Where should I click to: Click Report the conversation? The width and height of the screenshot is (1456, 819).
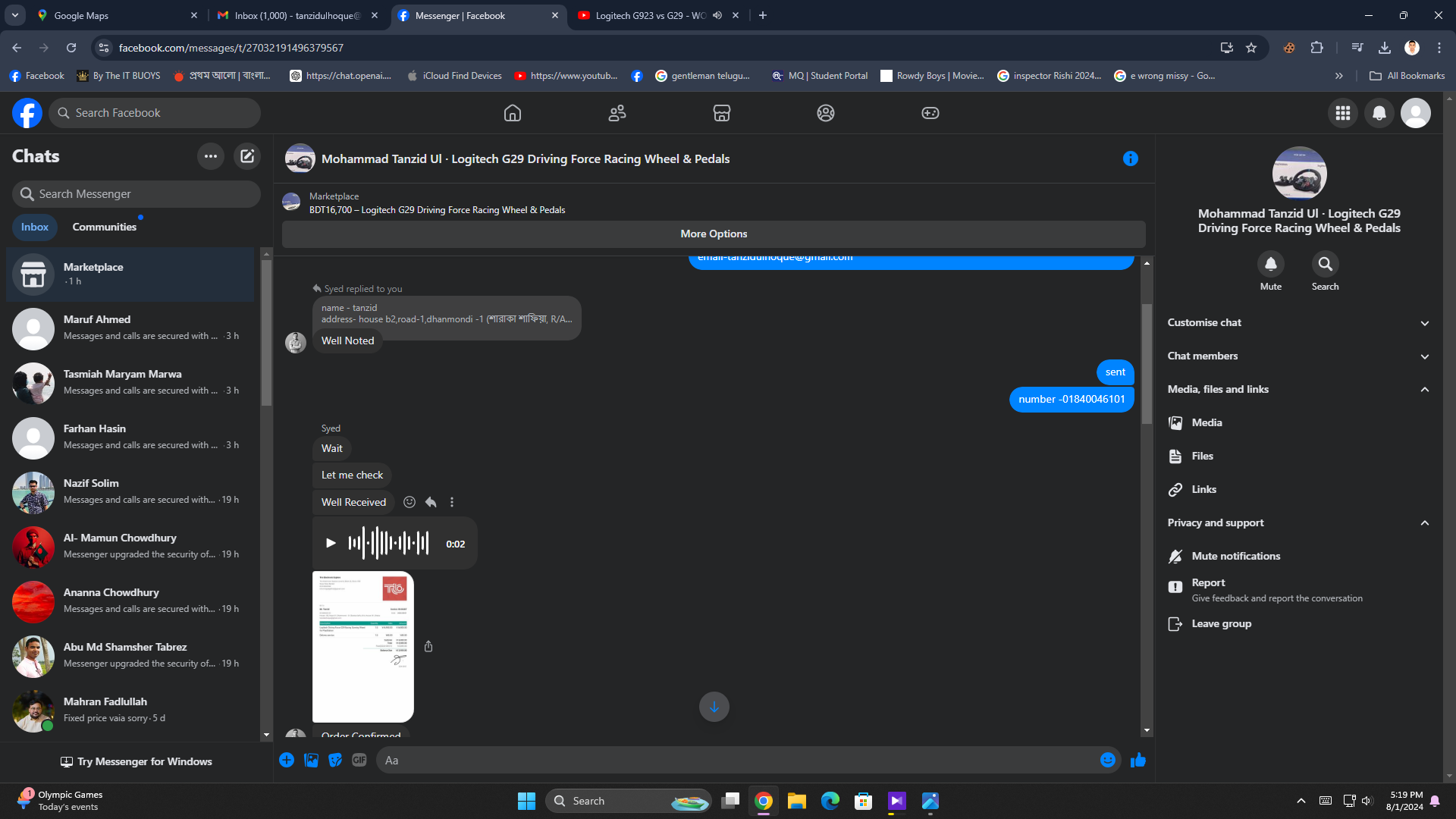[1299, 590]
